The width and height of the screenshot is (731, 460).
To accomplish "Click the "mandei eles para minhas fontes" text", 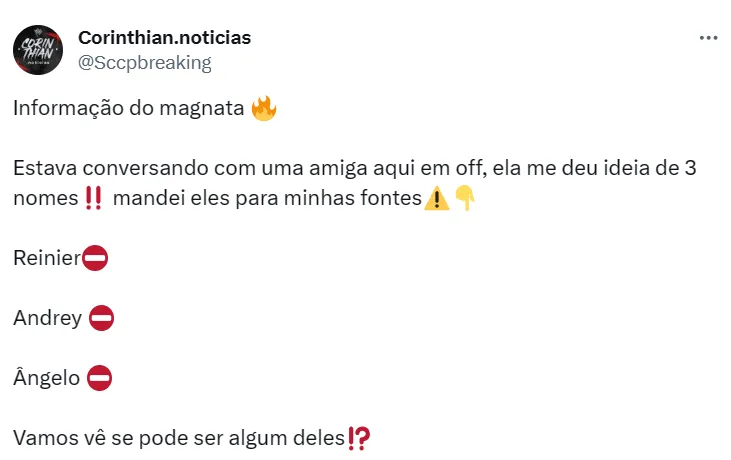I will (267, 199).
